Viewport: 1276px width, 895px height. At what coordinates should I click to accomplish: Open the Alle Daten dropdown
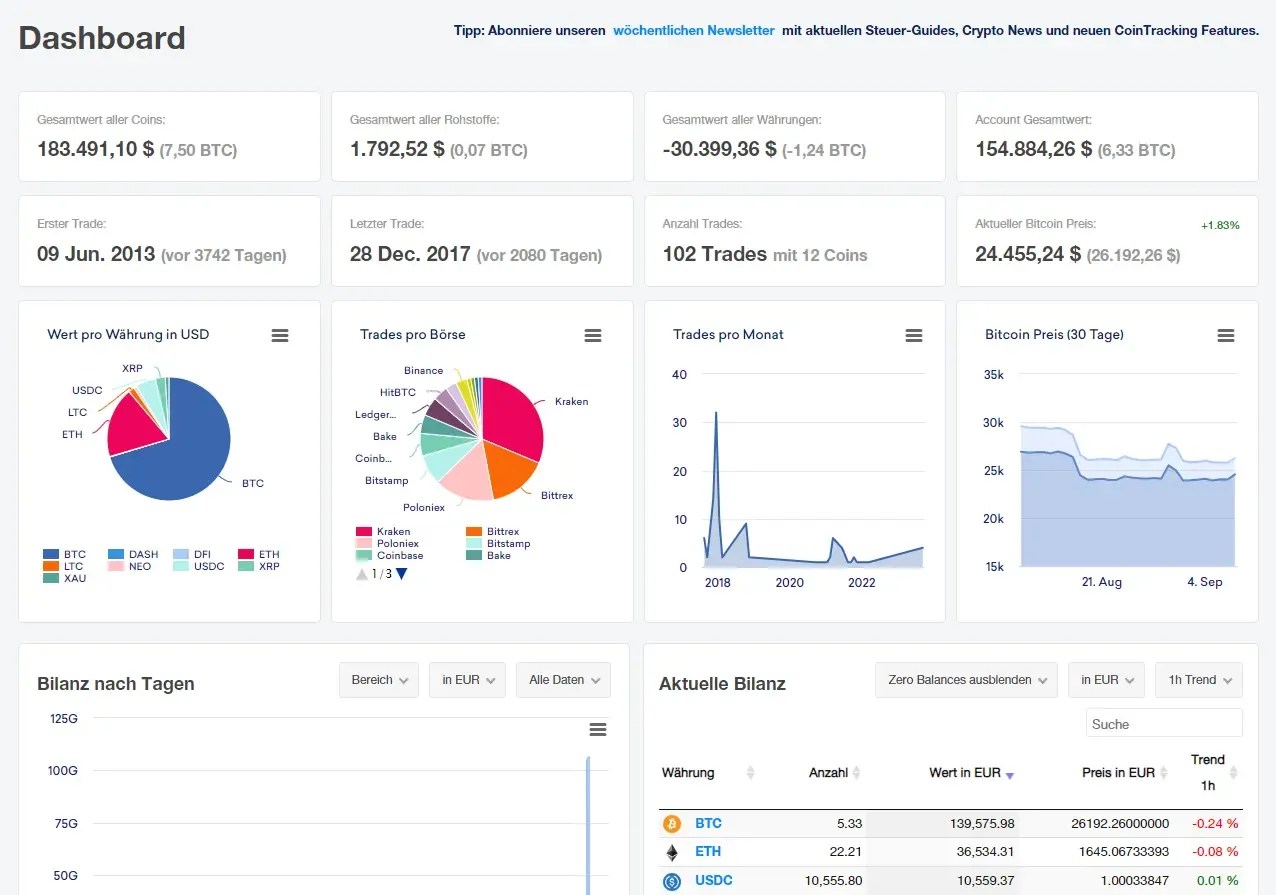coord(563,680)
